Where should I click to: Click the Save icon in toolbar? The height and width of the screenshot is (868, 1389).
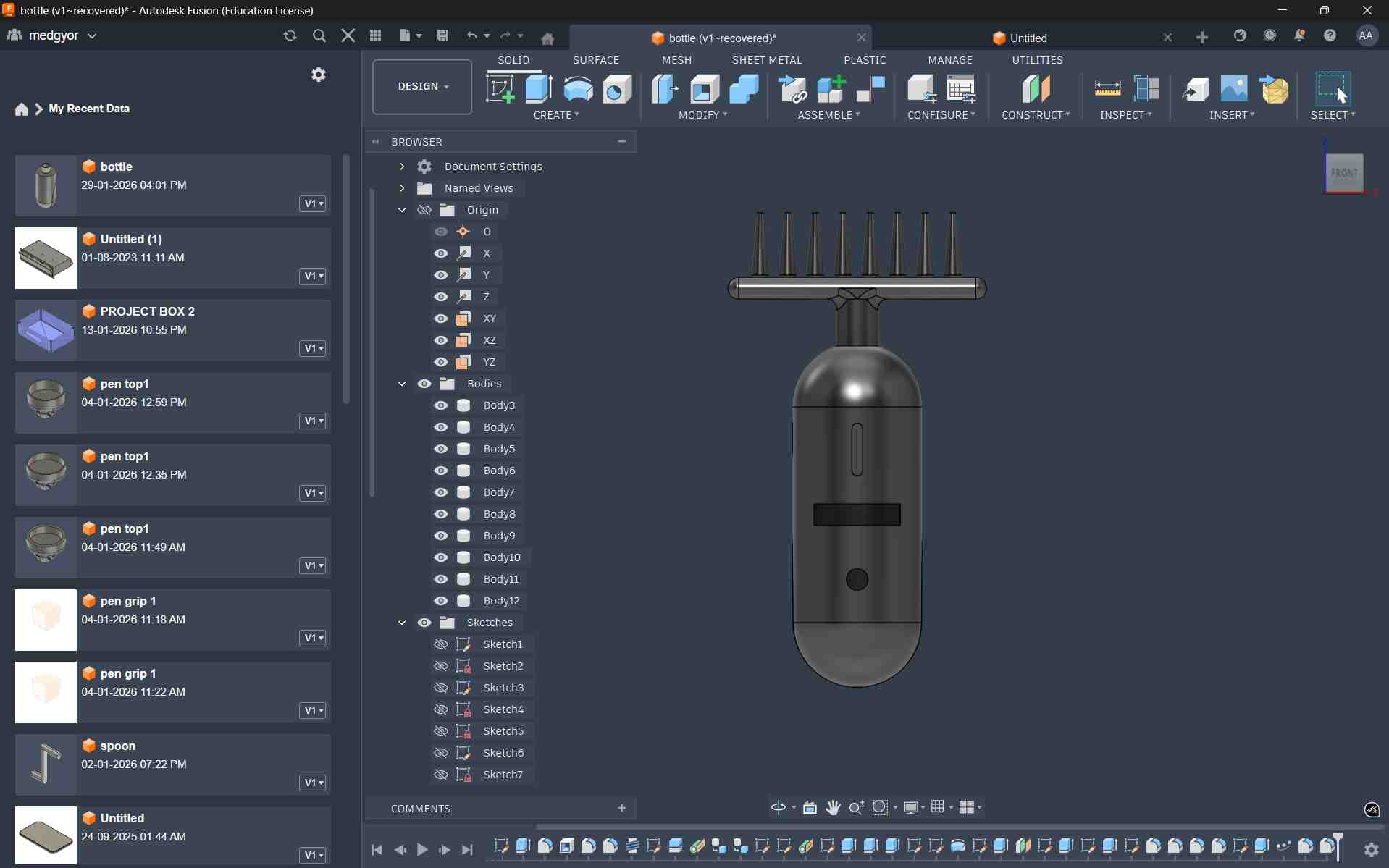442,35
